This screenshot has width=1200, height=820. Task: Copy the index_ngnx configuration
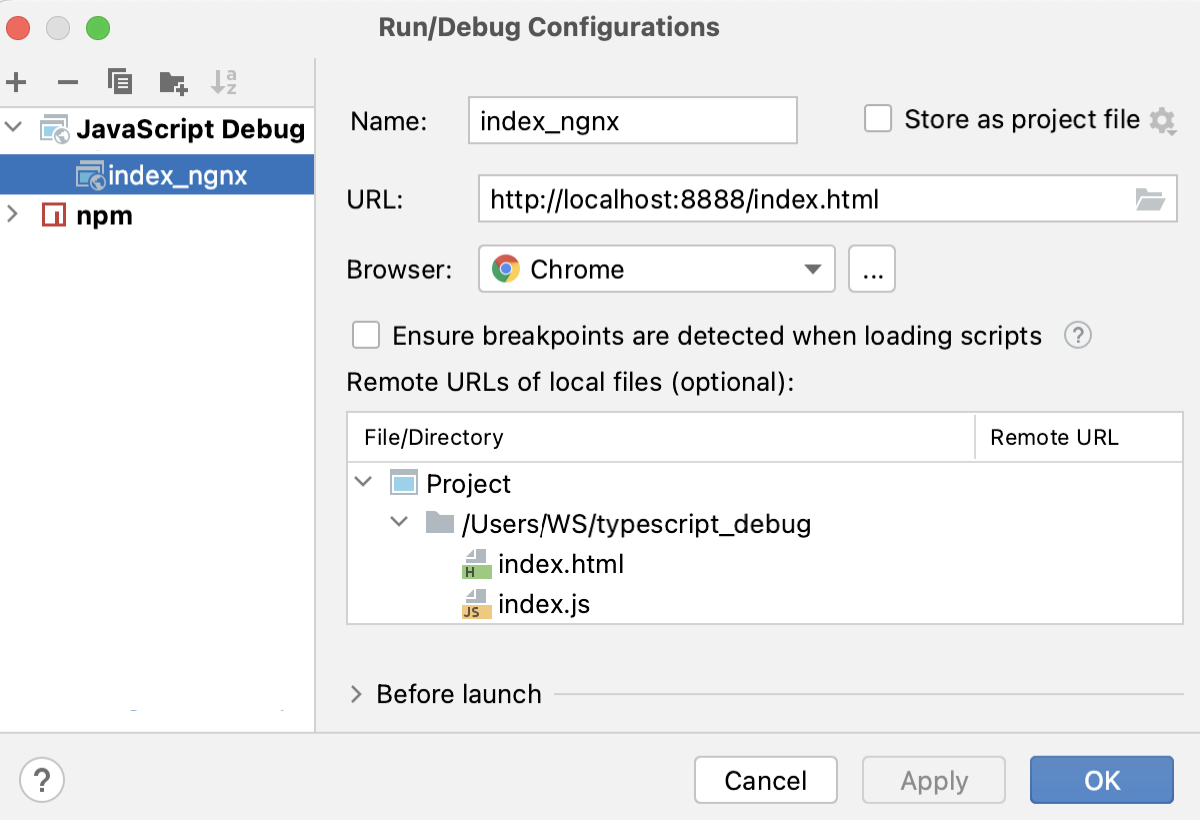click(119, 83)
